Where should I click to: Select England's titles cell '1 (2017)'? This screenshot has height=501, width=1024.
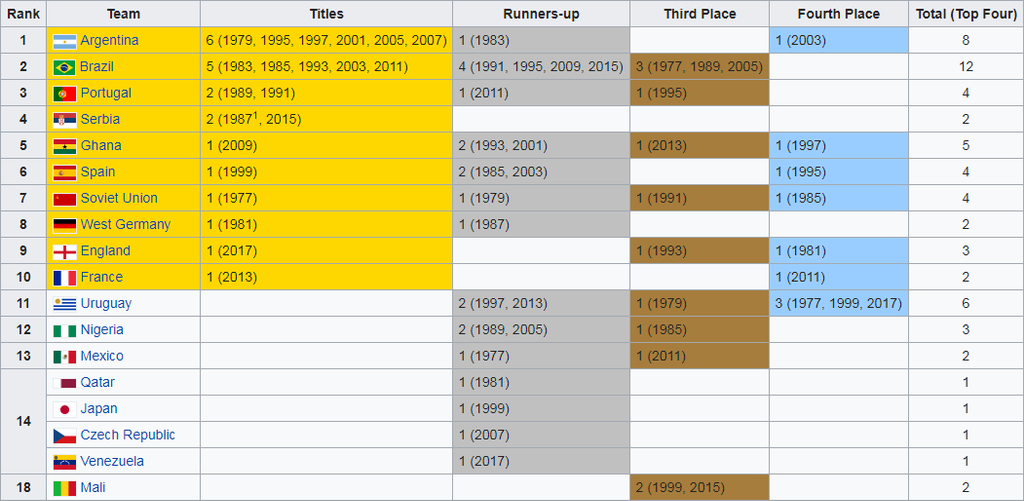pos(327,251)
